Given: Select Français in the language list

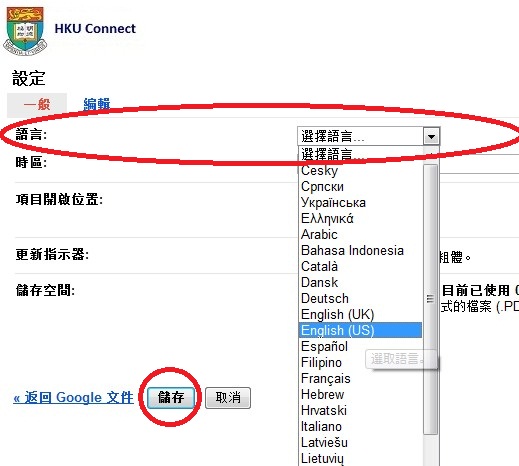Looking at the screenshot, I should tap(360, 378).
